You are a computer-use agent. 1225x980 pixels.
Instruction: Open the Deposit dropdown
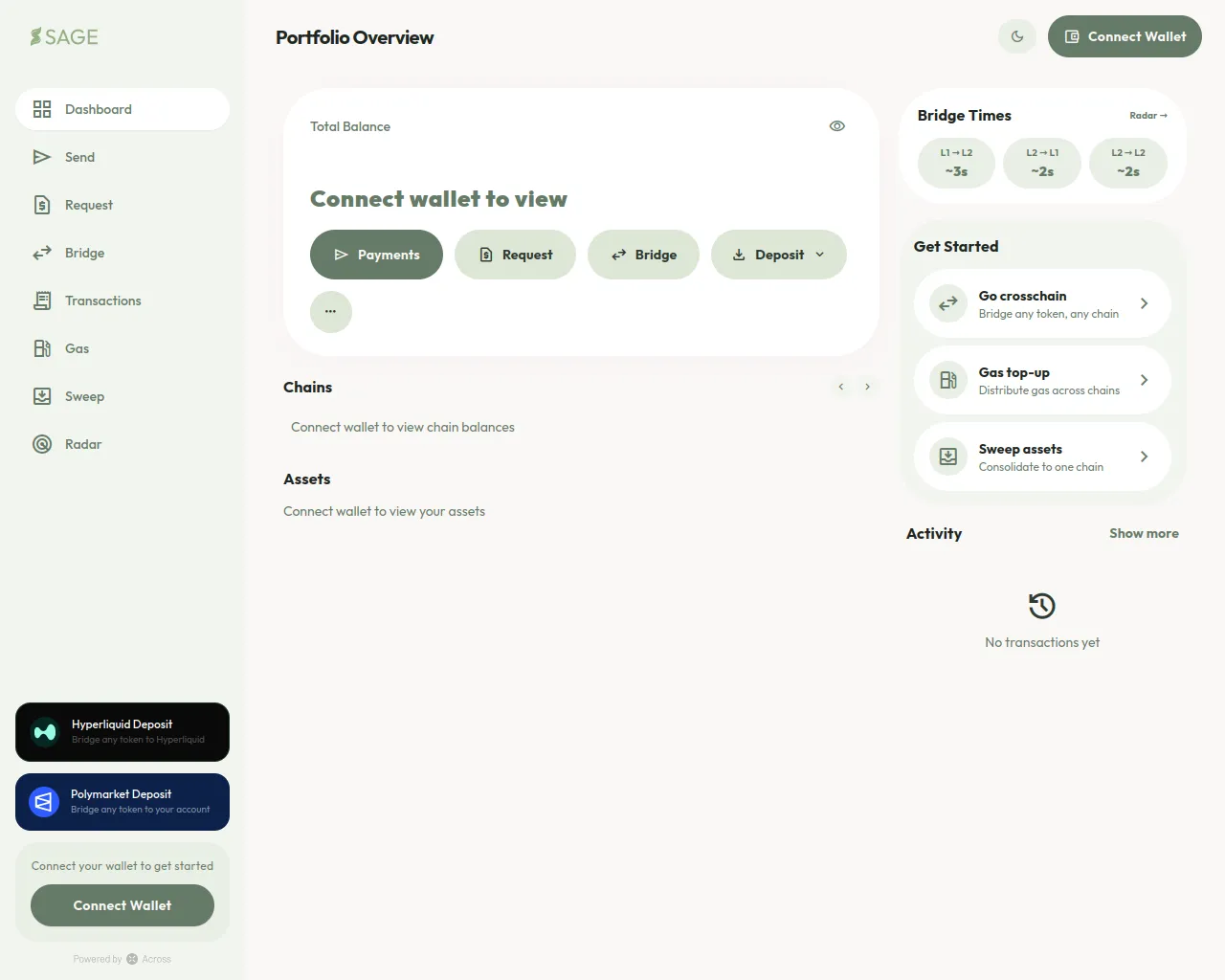778,255
